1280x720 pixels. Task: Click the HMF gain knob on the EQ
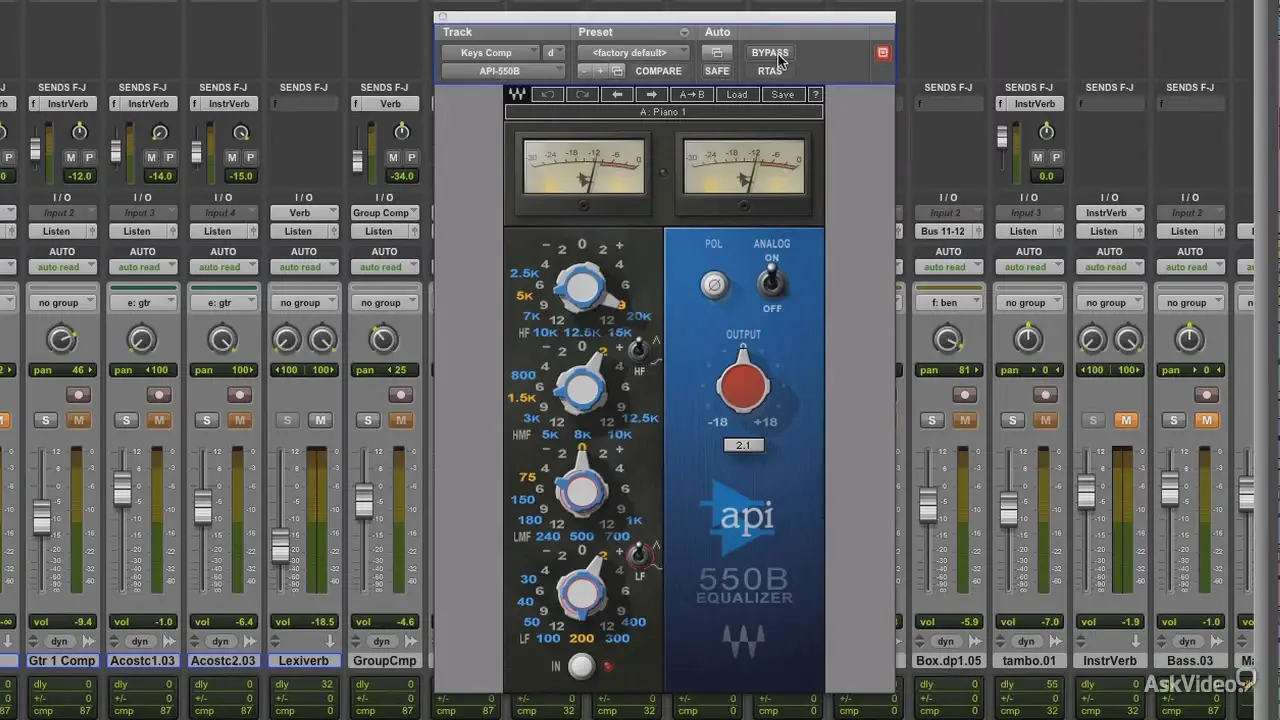[x=582, y=388]
